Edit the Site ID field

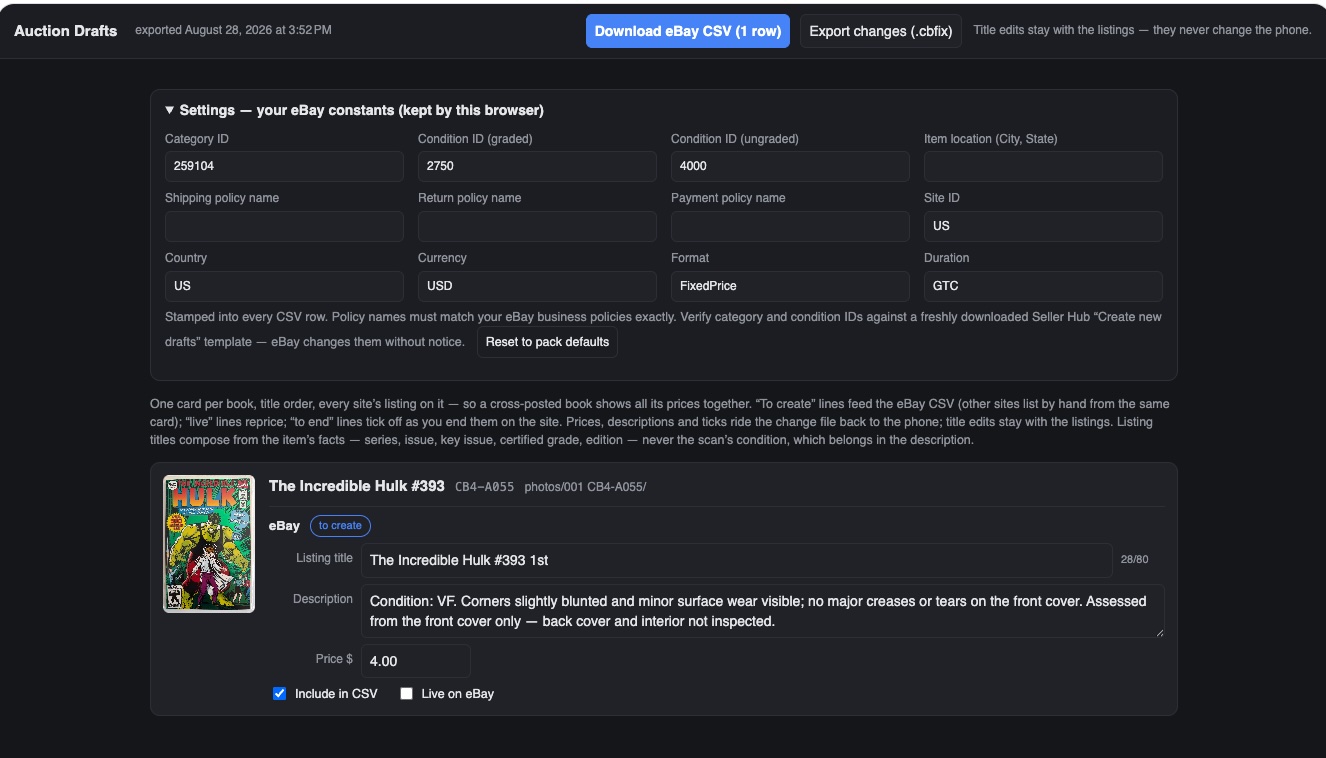pyautogui.click(x=1043, y=226)
